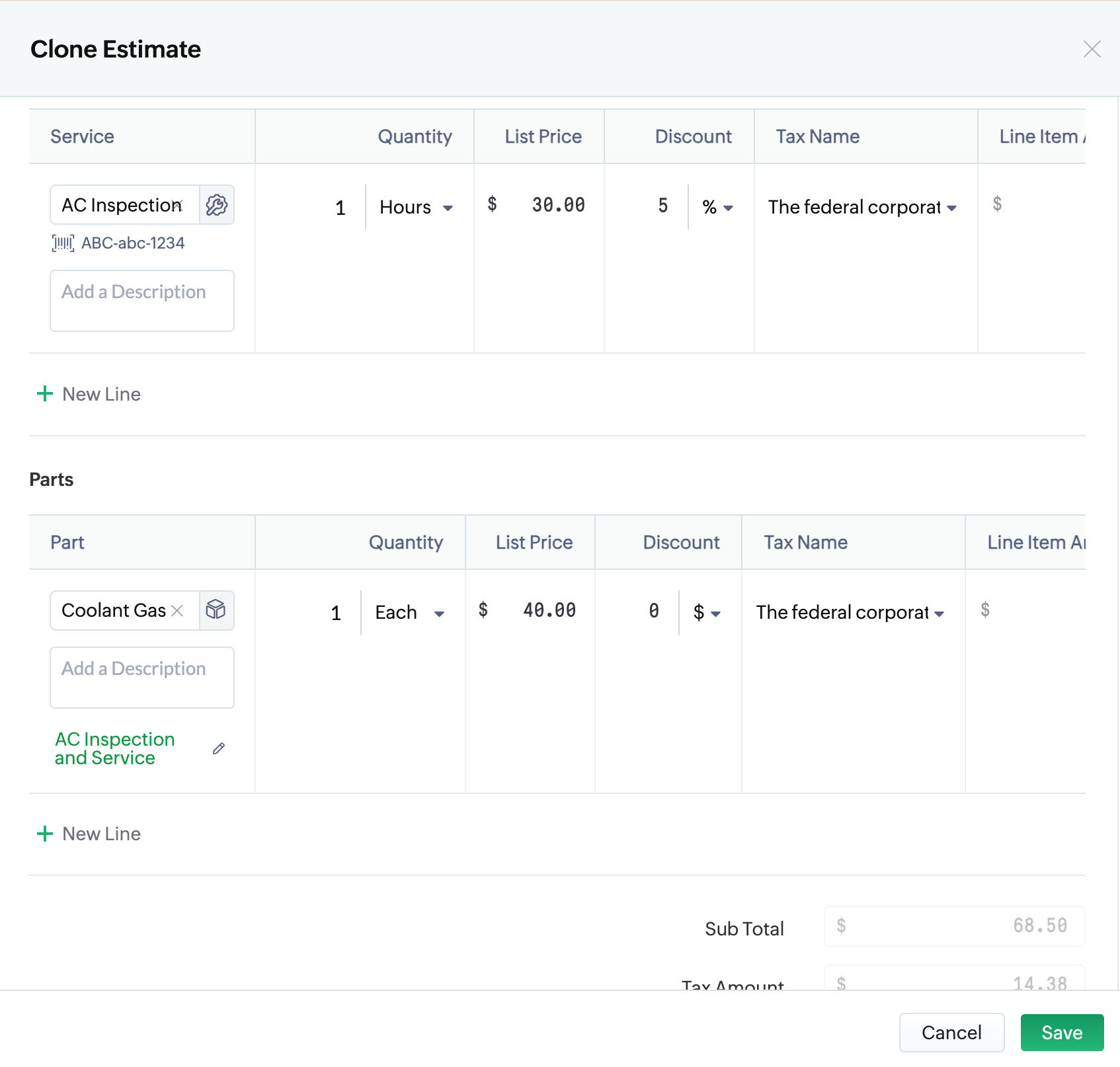Change part discount type from dollar
This screenshot has width=1120, height=1067.
[706, 613]
